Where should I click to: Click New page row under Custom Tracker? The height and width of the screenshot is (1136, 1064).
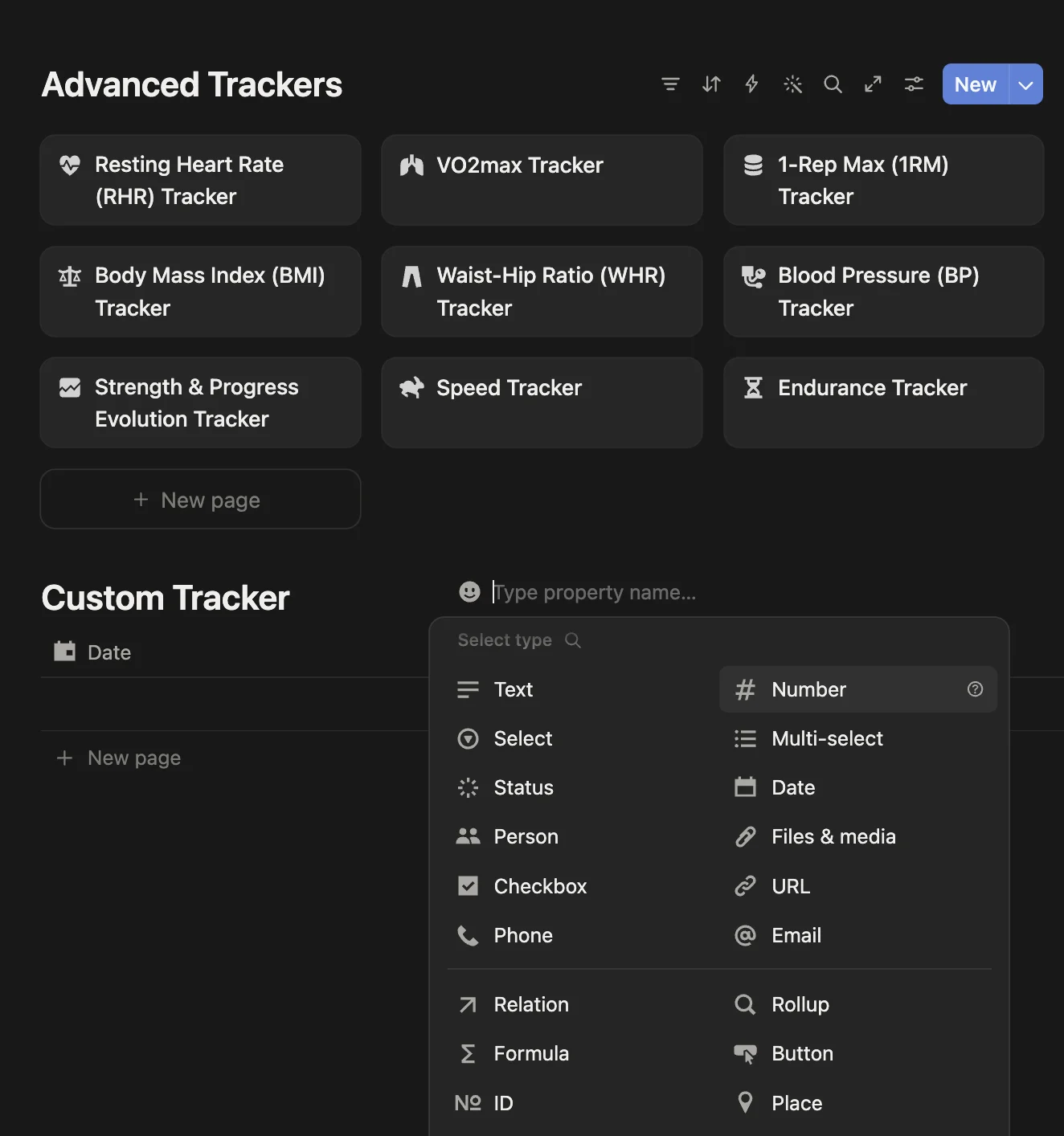pyautogui.click(x=119, y=758)
